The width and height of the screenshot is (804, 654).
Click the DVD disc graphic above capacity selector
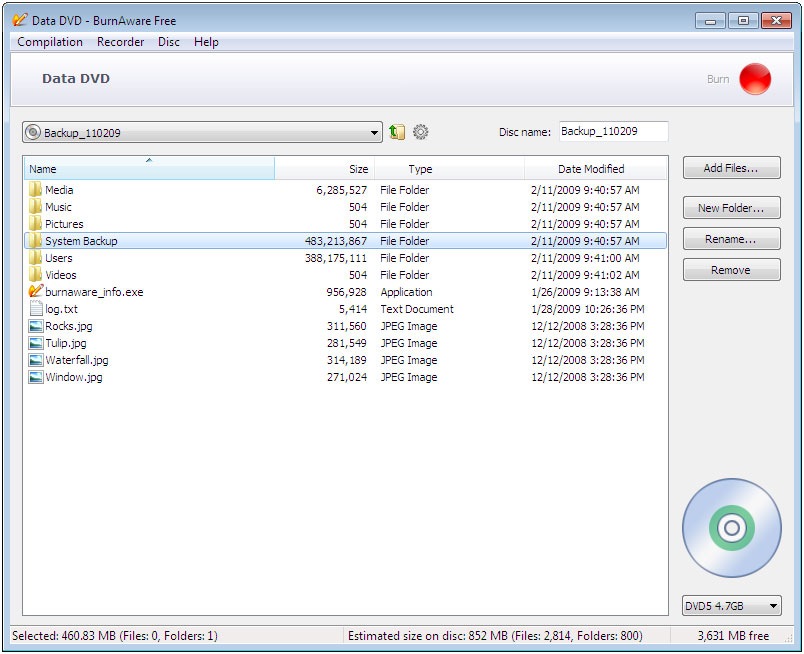(731, 527)
